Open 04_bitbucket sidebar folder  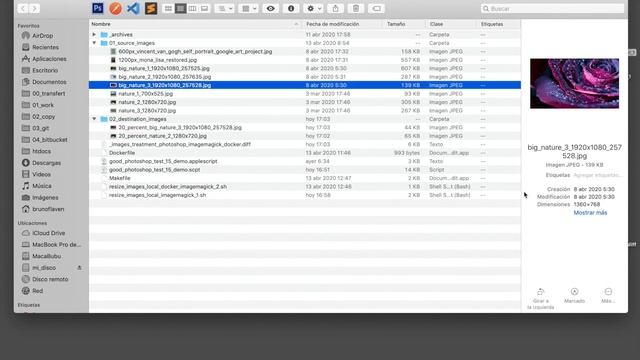coord(51,140)
